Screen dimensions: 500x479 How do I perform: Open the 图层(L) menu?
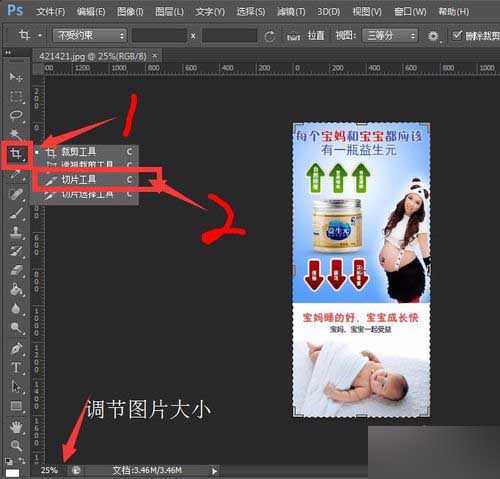pos(169,12)
